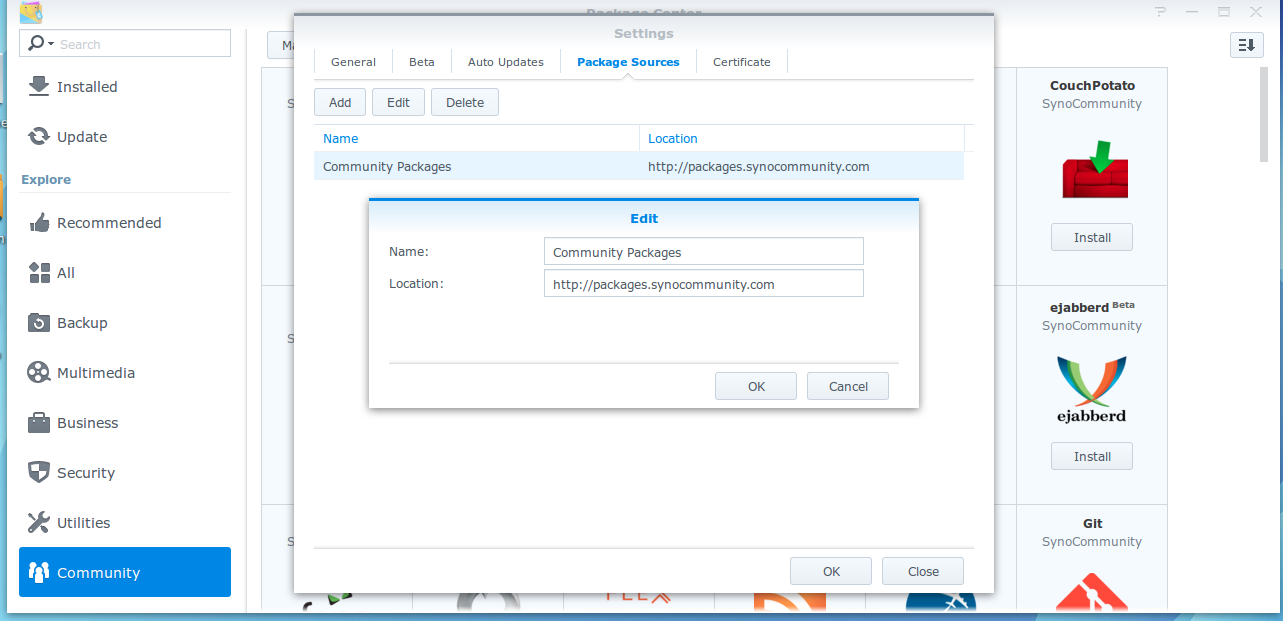Screen dimensions: 1283x621
Task: Switch to the General tab
Action: (353, 62)
